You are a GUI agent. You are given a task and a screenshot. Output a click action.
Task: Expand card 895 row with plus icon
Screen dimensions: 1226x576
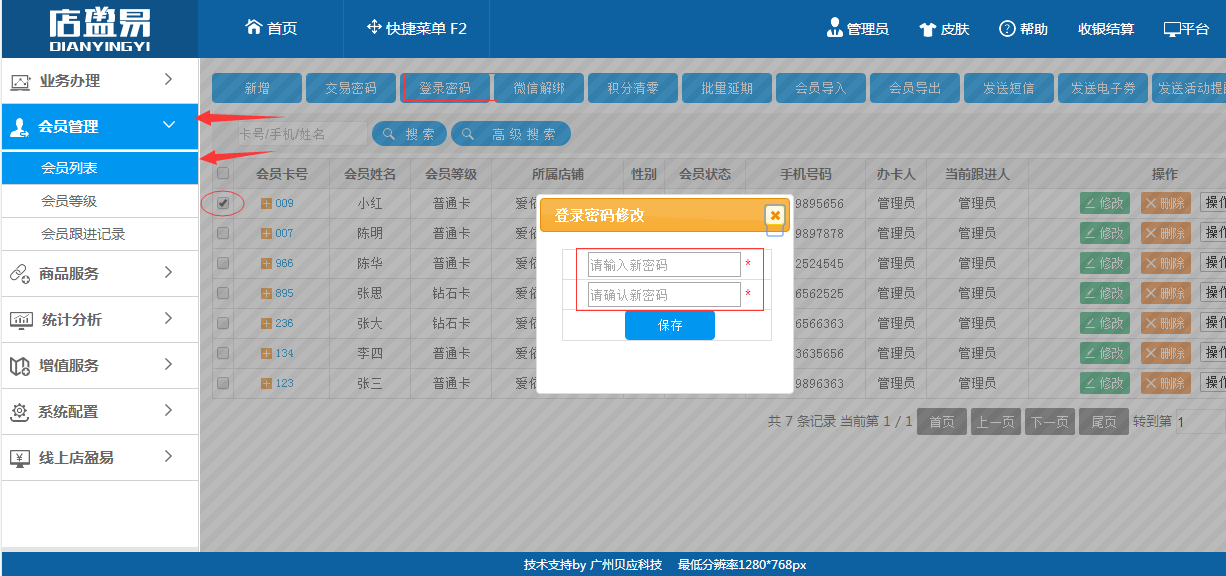point(266,293)
